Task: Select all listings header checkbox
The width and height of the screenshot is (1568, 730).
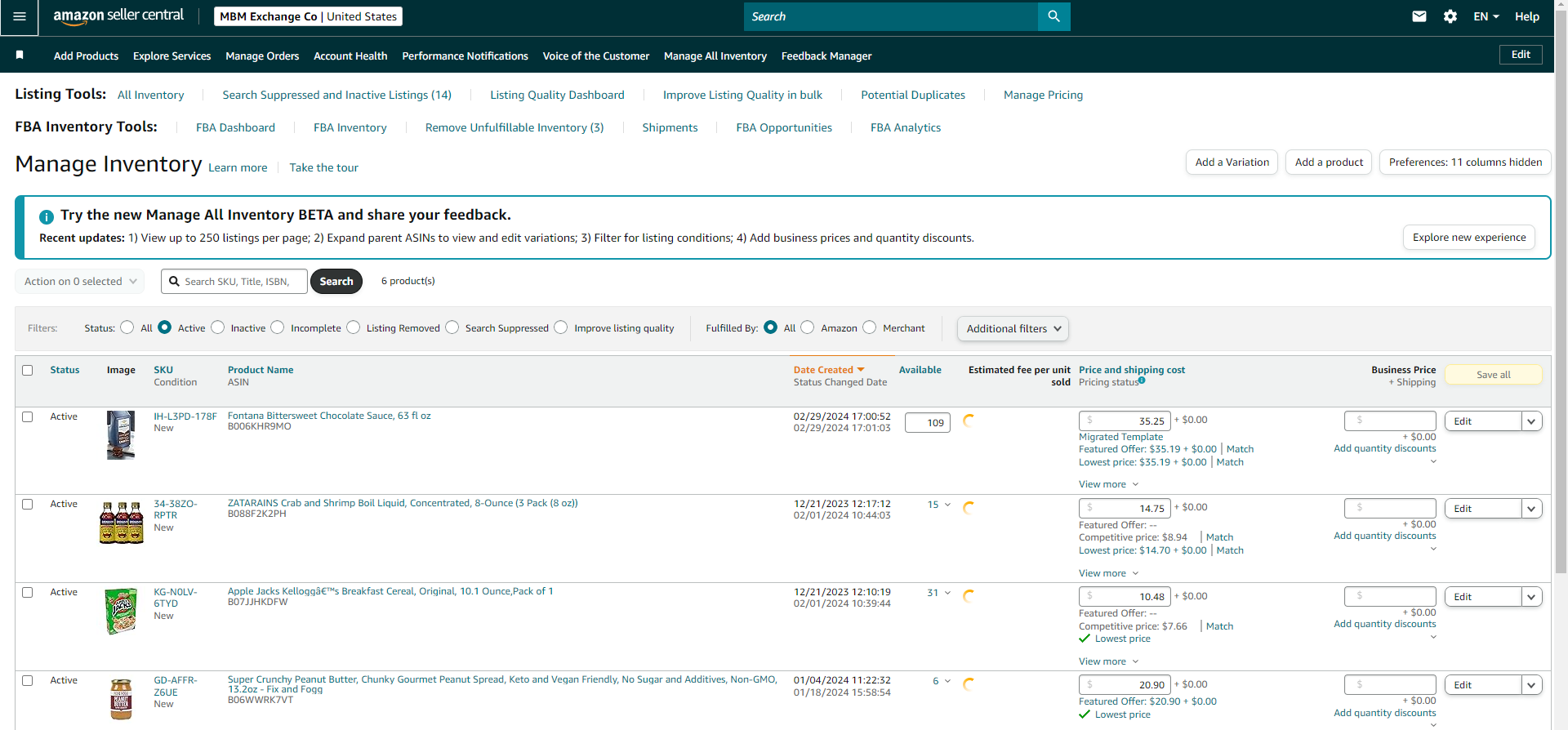Action: 28,370
